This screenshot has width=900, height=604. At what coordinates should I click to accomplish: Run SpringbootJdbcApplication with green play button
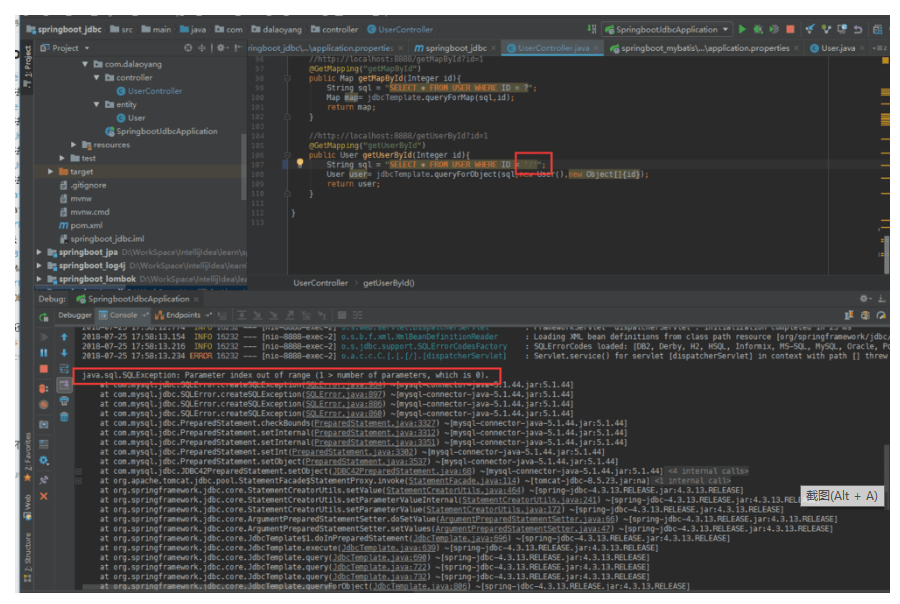pos(742,29)
